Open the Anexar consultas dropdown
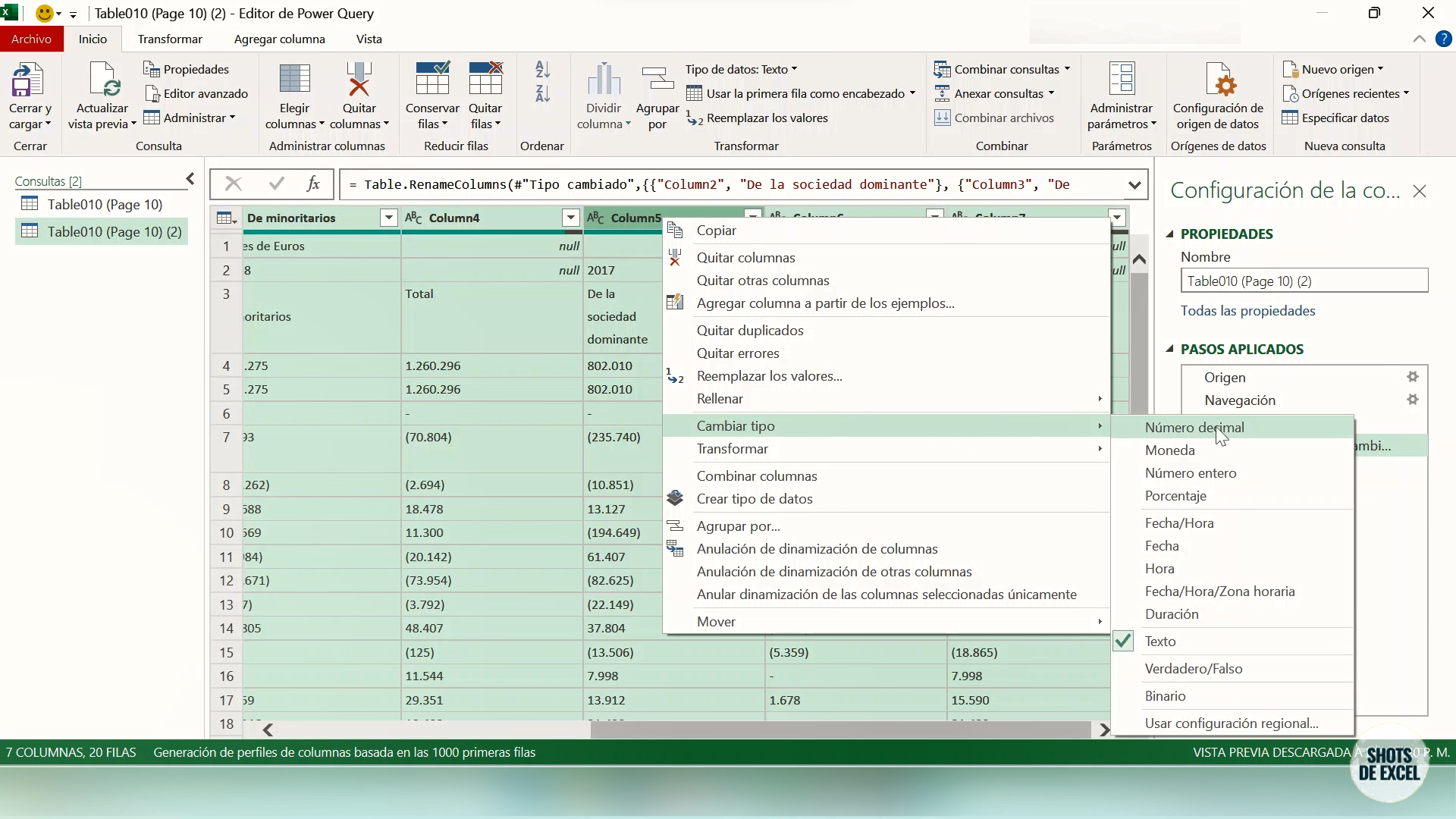 tap(994, 93)
